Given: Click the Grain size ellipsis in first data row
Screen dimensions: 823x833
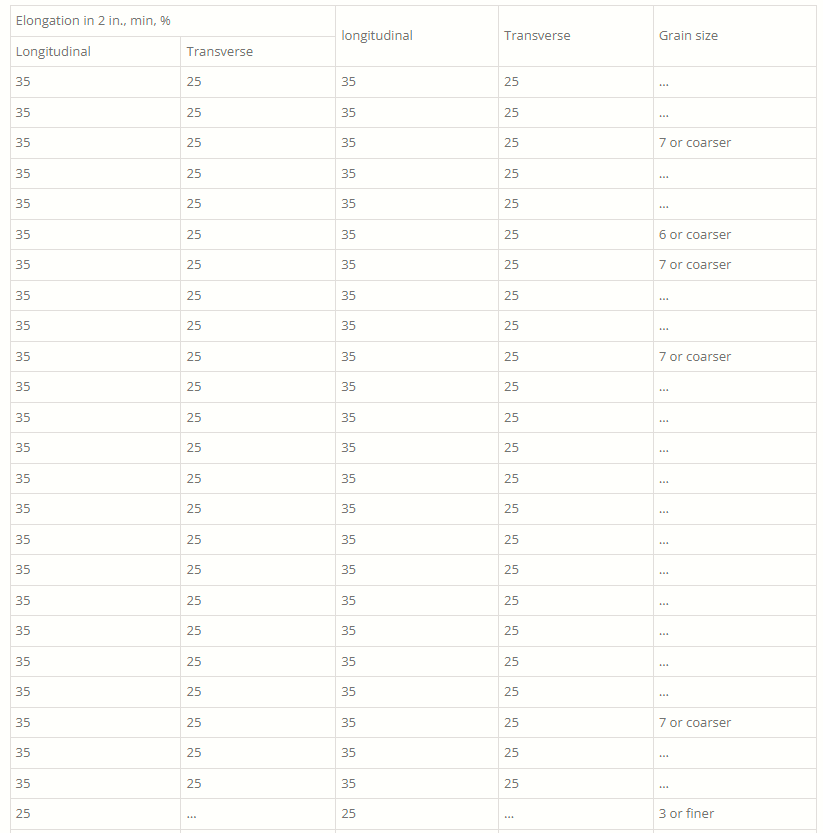Looking at the screenshot, I should 664,83.
